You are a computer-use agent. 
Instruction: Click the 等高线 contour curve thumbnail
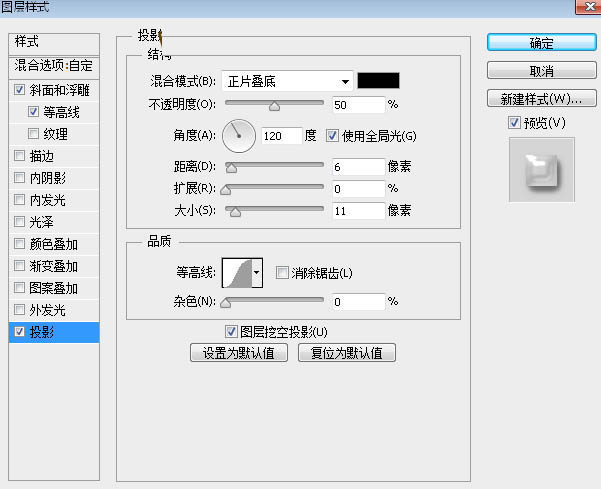[237, 272]
